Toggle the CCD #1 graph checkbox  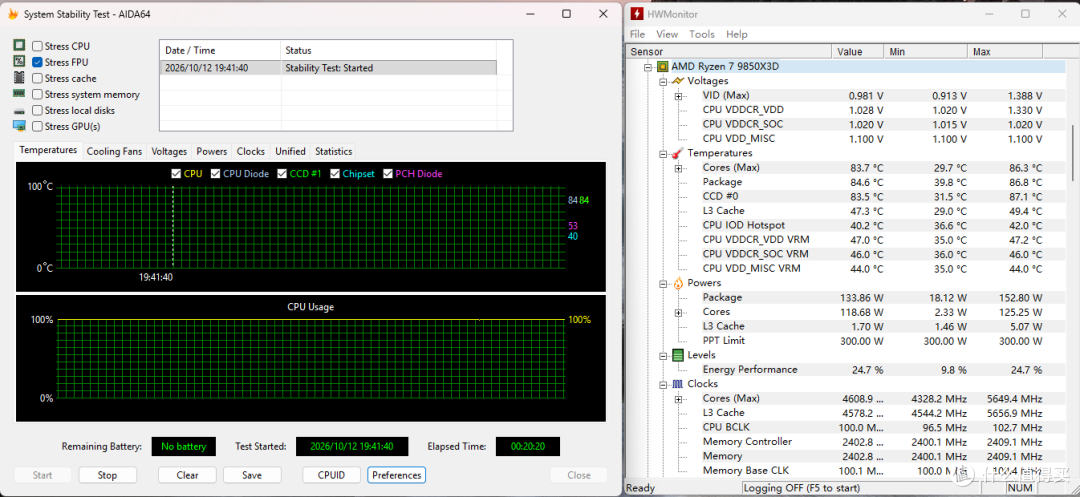(282, 173)
